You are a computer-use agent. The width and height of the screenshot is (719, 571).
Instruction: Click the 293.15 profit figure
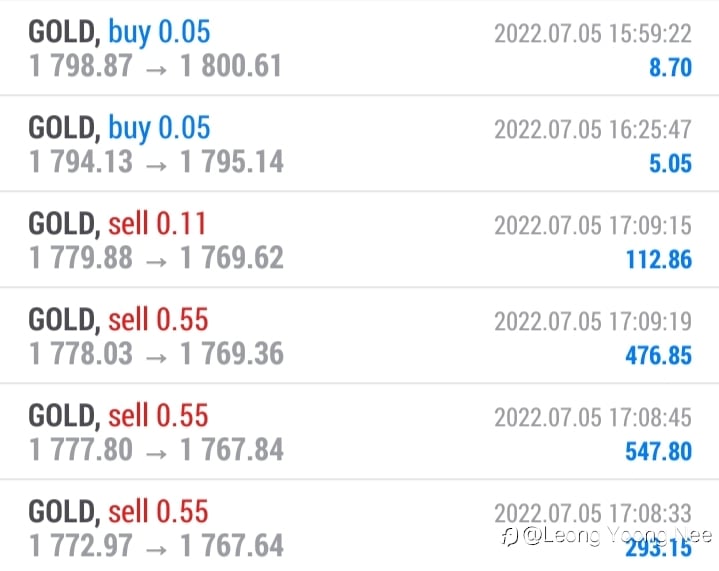click(659, 548)
